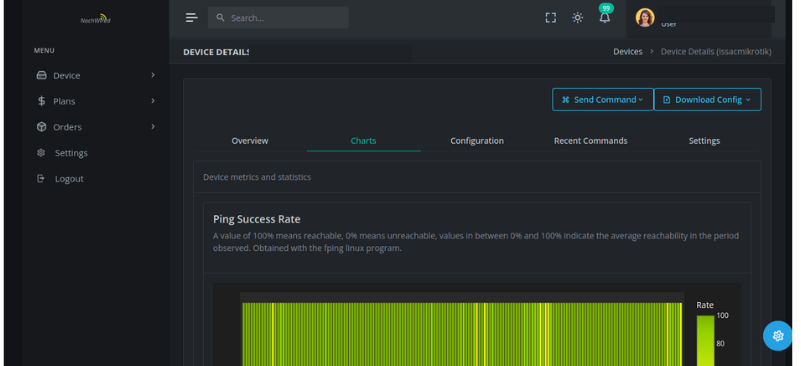The width and height of the screenshot is (801, 366).
Task: Click the DEVICE DETAILS page title
Action: coord(217,52)
